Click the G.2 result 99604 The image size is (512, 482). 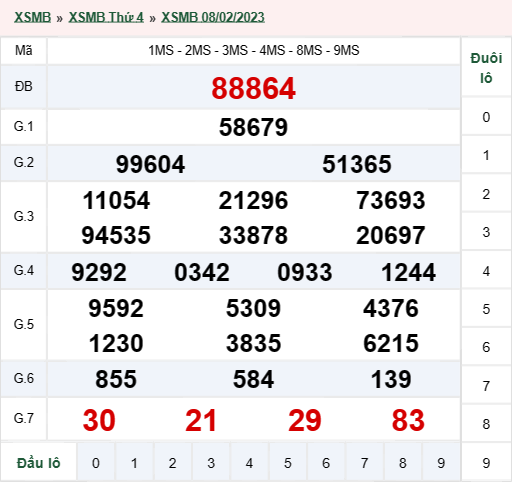click(x=150, y=164)
